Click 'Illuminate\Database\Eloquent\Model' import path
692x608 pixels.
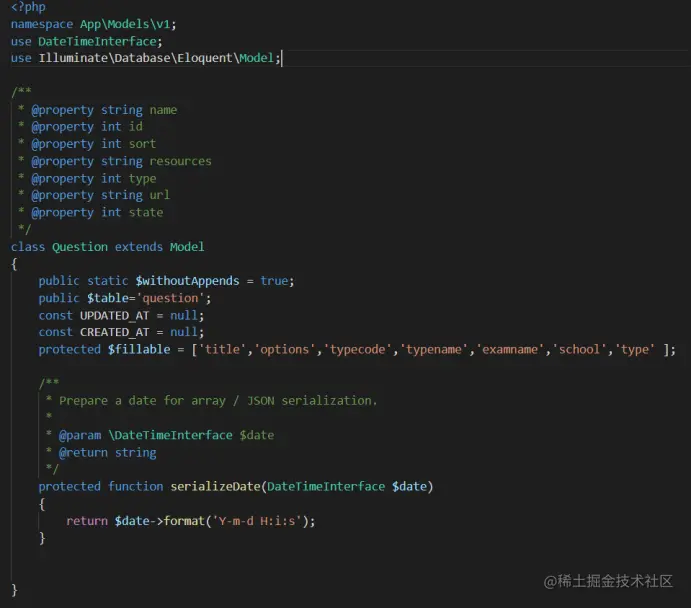point(156,58)
